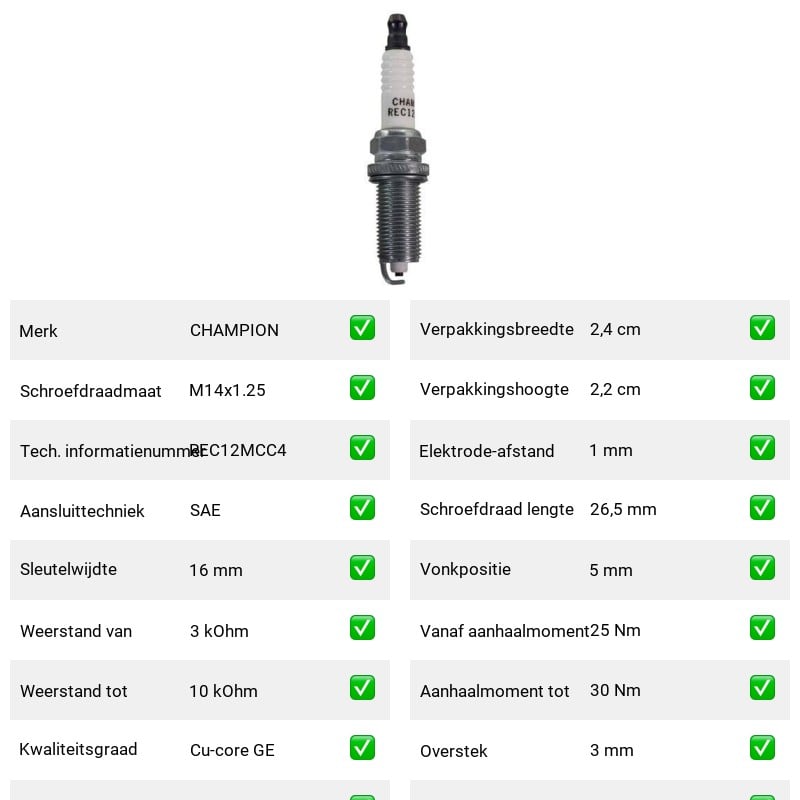This screenshot has height=800, width=800.
Task: Click the Kwaliteitsgraad Cu-core GE value
Action: click(x=232, y=750)
